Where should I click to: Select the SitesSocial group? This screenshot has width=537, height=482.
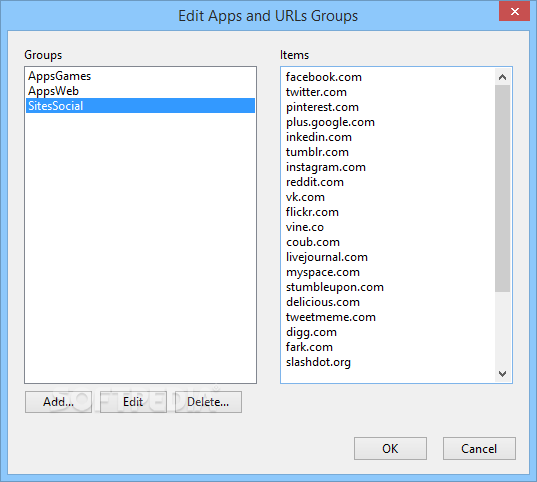click(x=140, y=106)
